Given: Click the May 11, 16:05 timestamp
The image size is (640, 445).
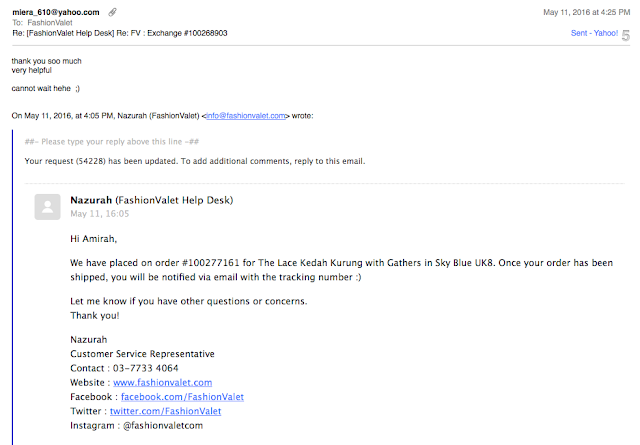Looking at the screenshot, I should (100, 214).
